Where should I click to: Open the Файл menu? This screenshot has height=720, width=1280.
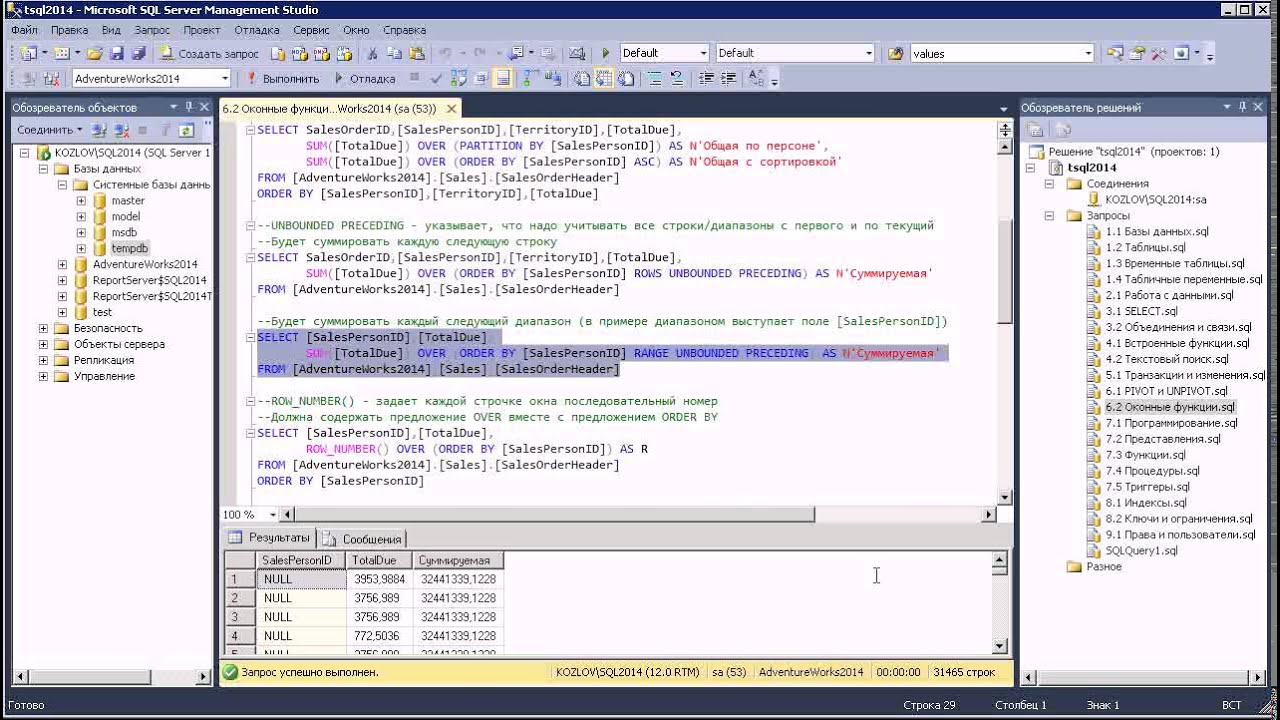(24, 30)
